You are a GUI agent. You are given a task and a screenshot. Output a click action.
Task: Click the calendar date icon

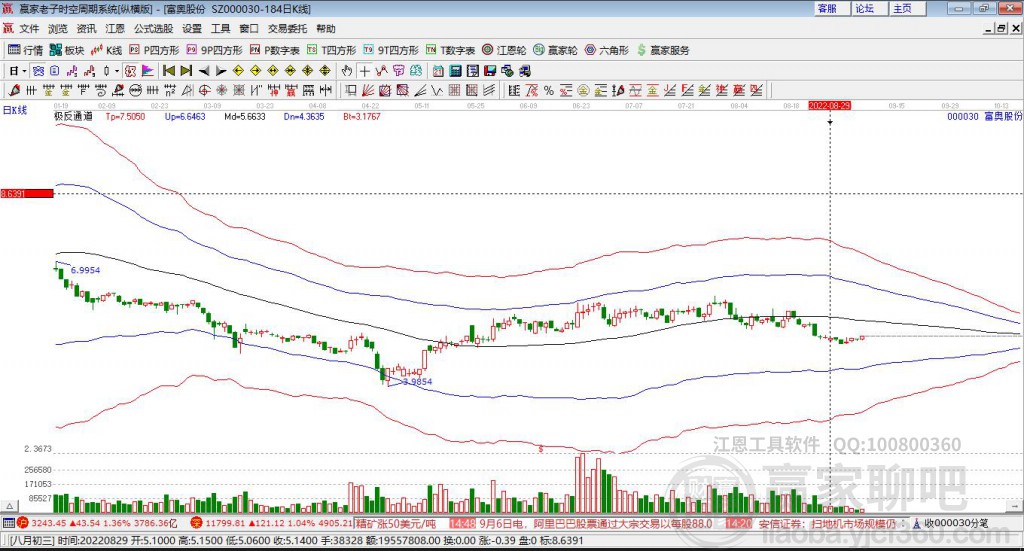click(x=438, y=71)
